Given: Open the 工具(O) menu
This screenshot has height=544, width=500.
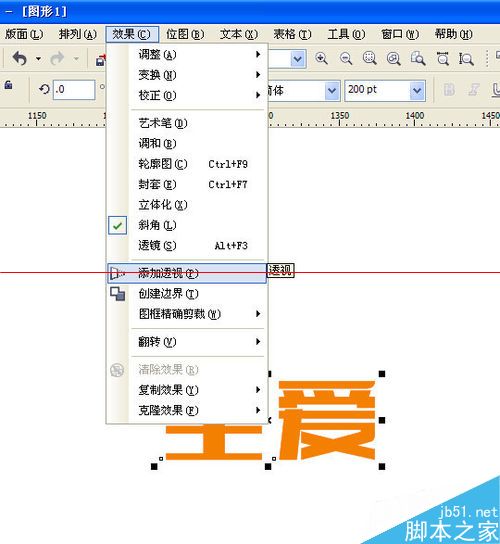Looking at the screenshot, I should (346, 34).
